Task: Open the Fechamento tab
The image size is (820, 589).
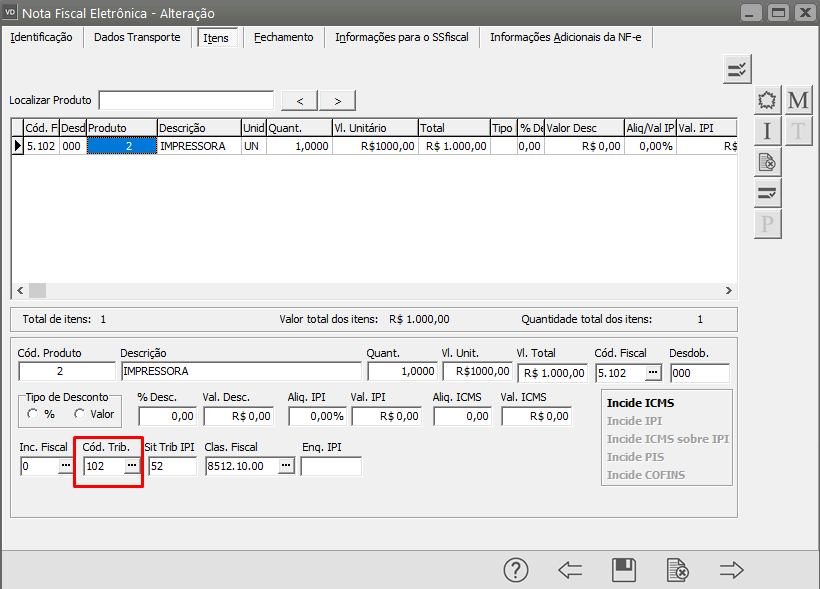Action: pos(283,37)
